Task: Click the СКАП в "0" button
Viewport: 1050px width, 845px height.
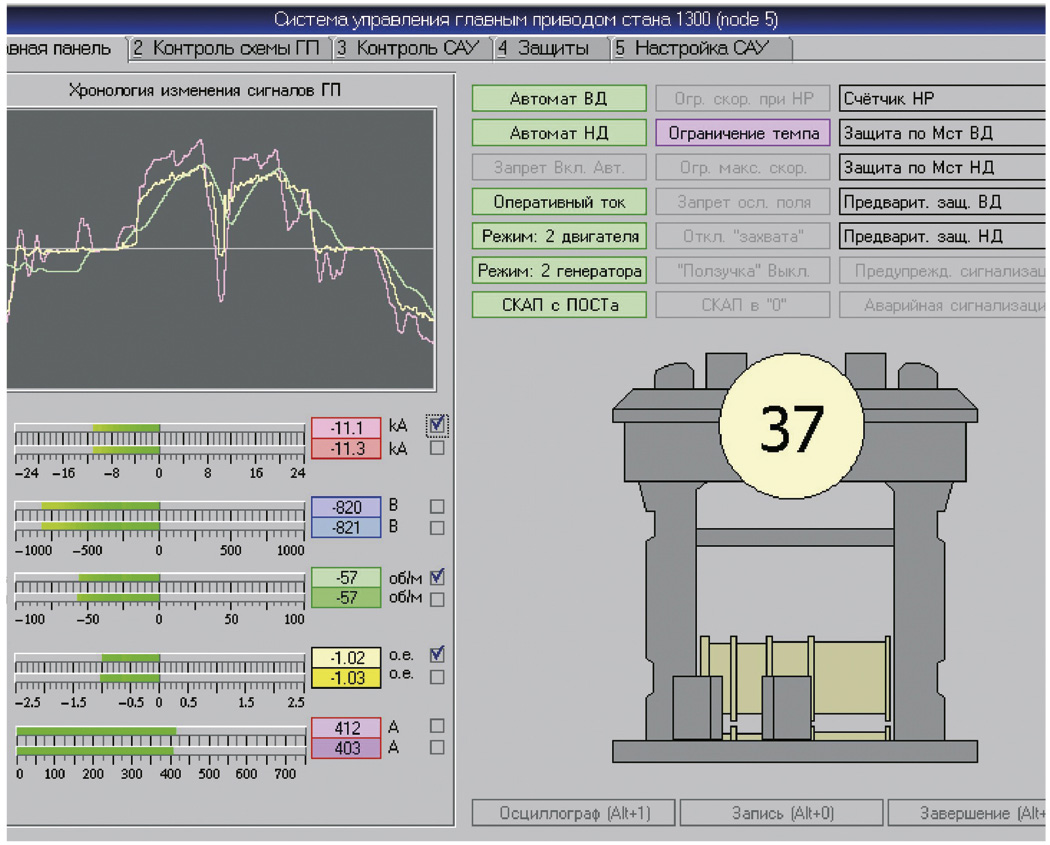Action: pyautogui.click(x=743, y=305)
